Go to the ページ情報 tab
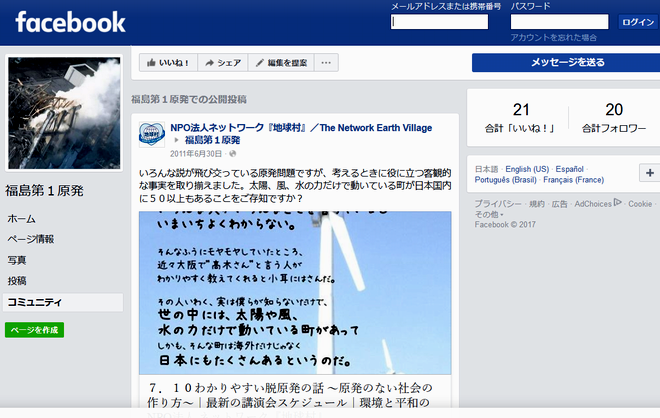Image resolution: width=660 pixels, height=418 pixels. coord(31,239)
